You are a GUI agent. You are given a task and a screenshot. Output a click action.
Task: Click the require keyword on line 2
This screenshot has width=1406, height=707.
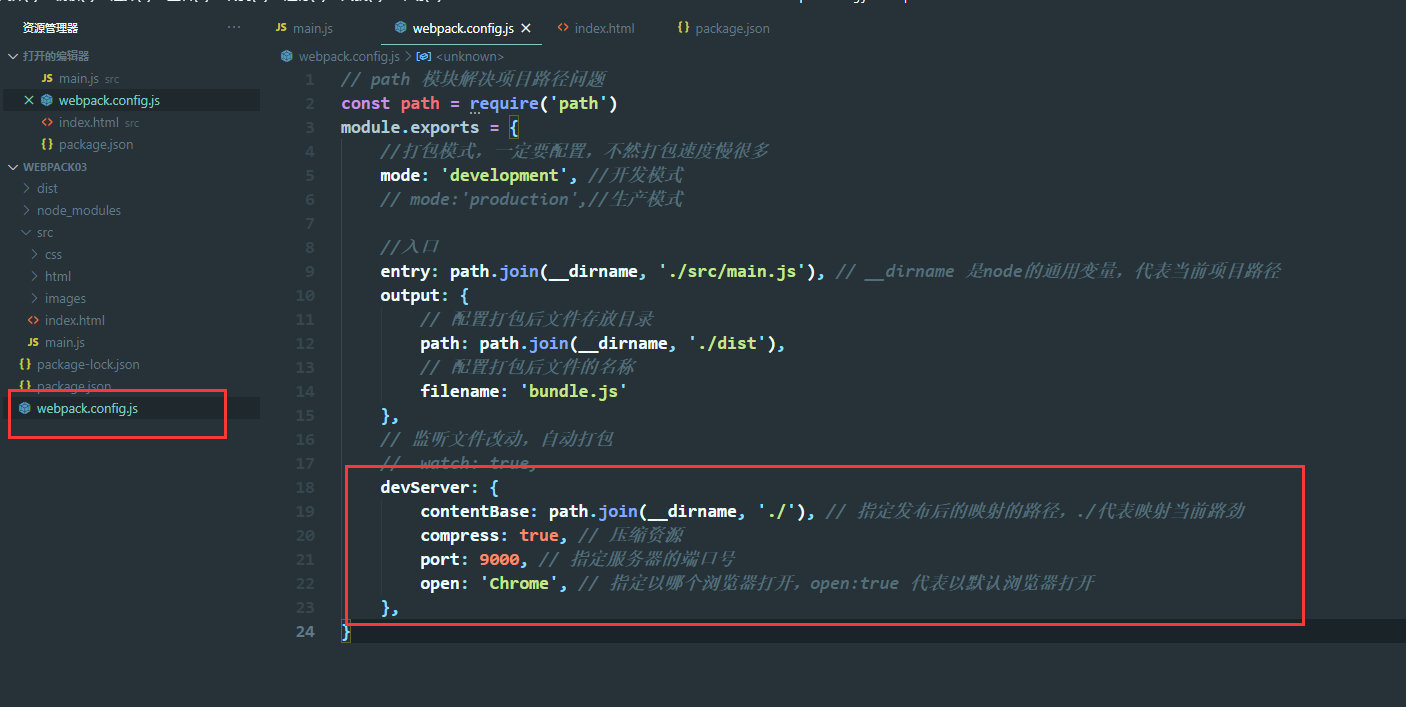pos(504,103)
